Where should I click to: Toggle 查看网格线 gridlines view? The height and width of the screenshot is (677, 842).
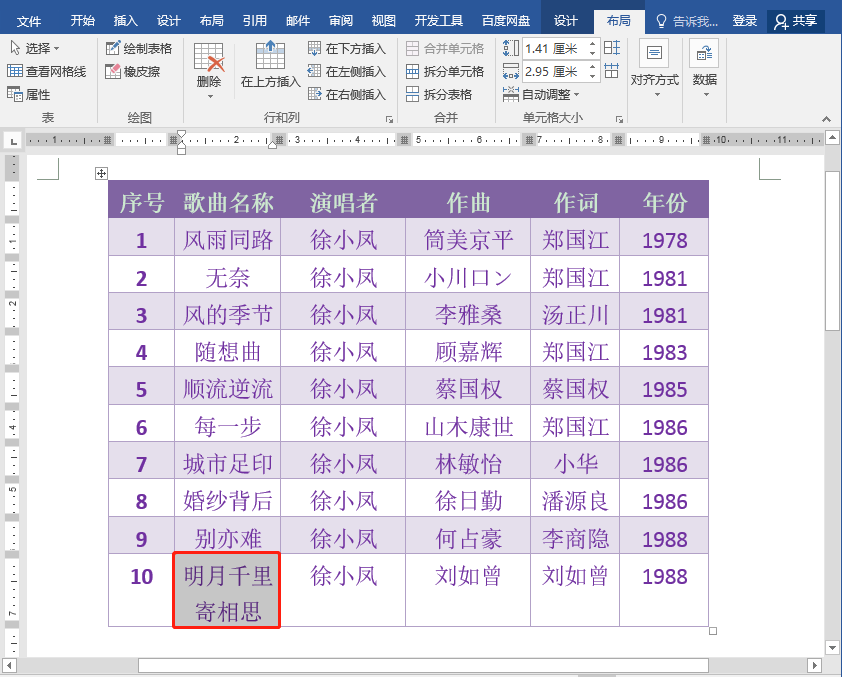[x=47, y=71]
